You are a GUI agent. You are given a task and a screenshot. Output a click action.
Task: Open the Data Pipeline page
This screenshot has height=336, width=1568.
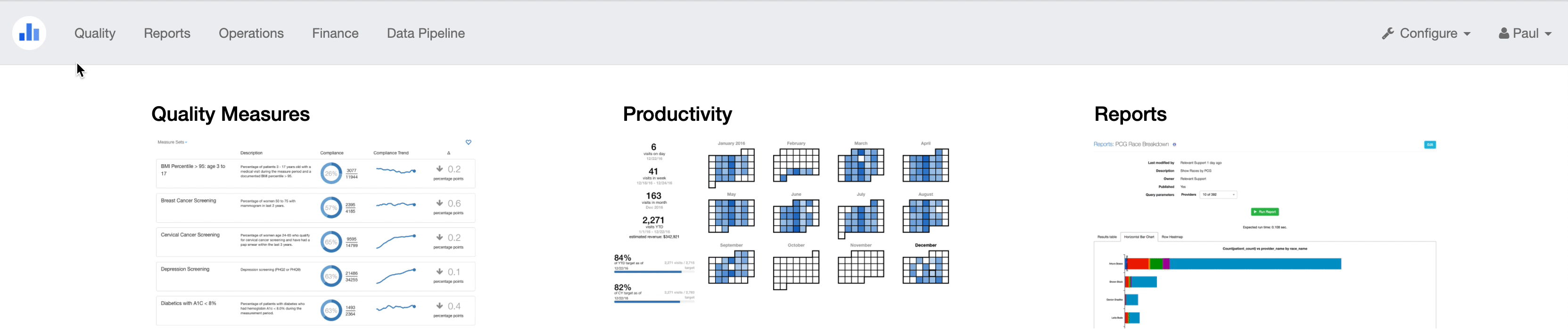[x=426, y=34]
